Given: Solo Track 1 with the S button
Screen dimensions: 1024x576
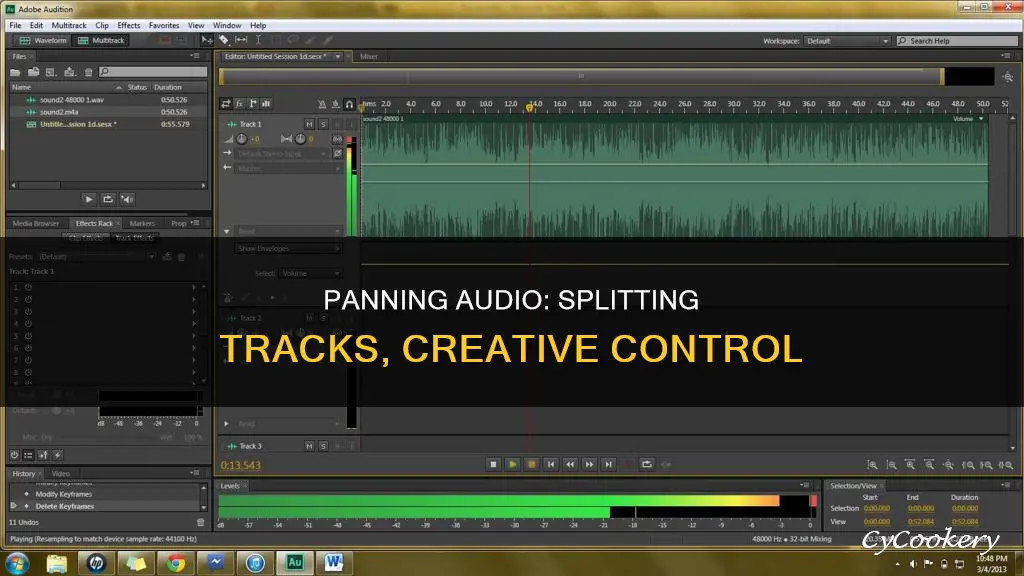Looking at the screenshot, I should click(323, 124).
